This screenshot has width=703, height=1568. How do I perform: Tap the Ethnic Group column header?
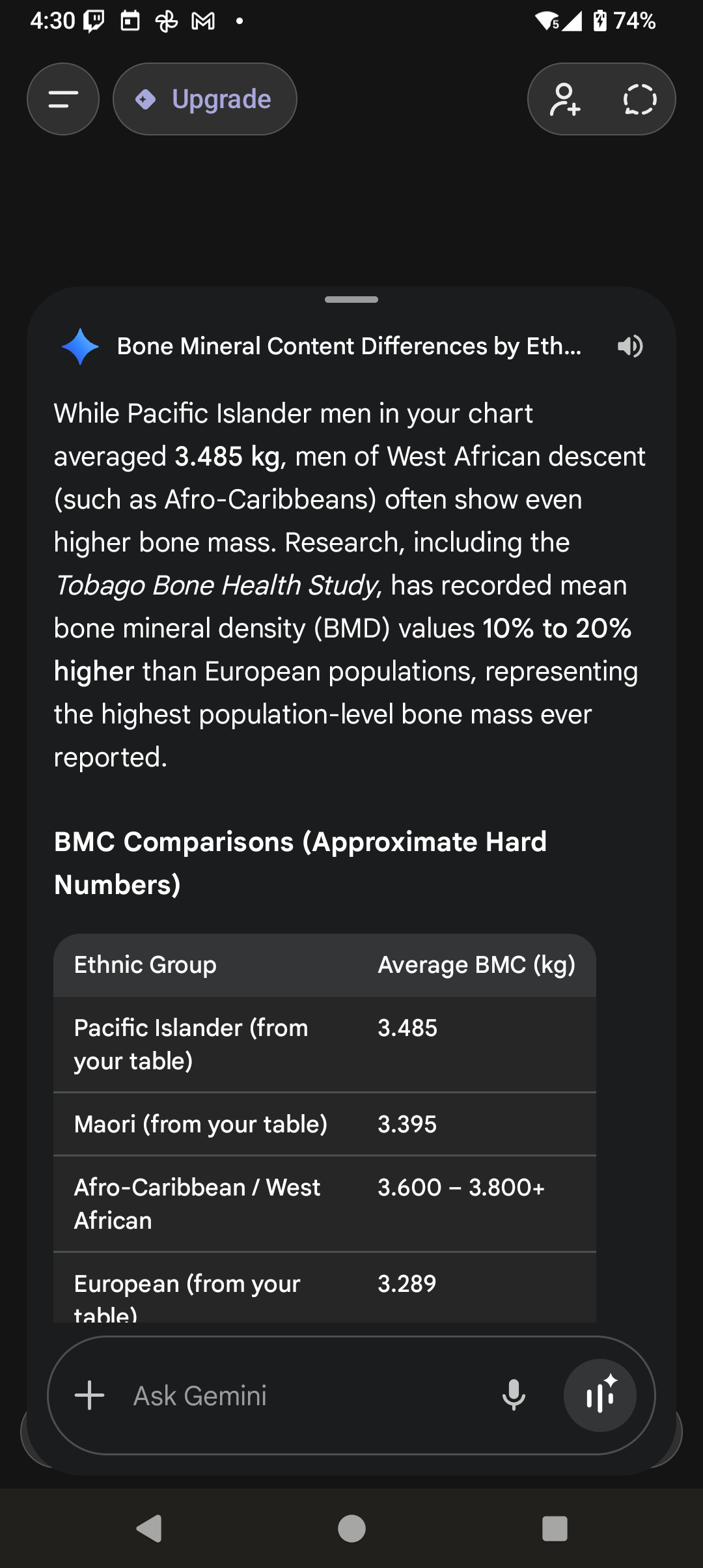click(x=145, y=965)
